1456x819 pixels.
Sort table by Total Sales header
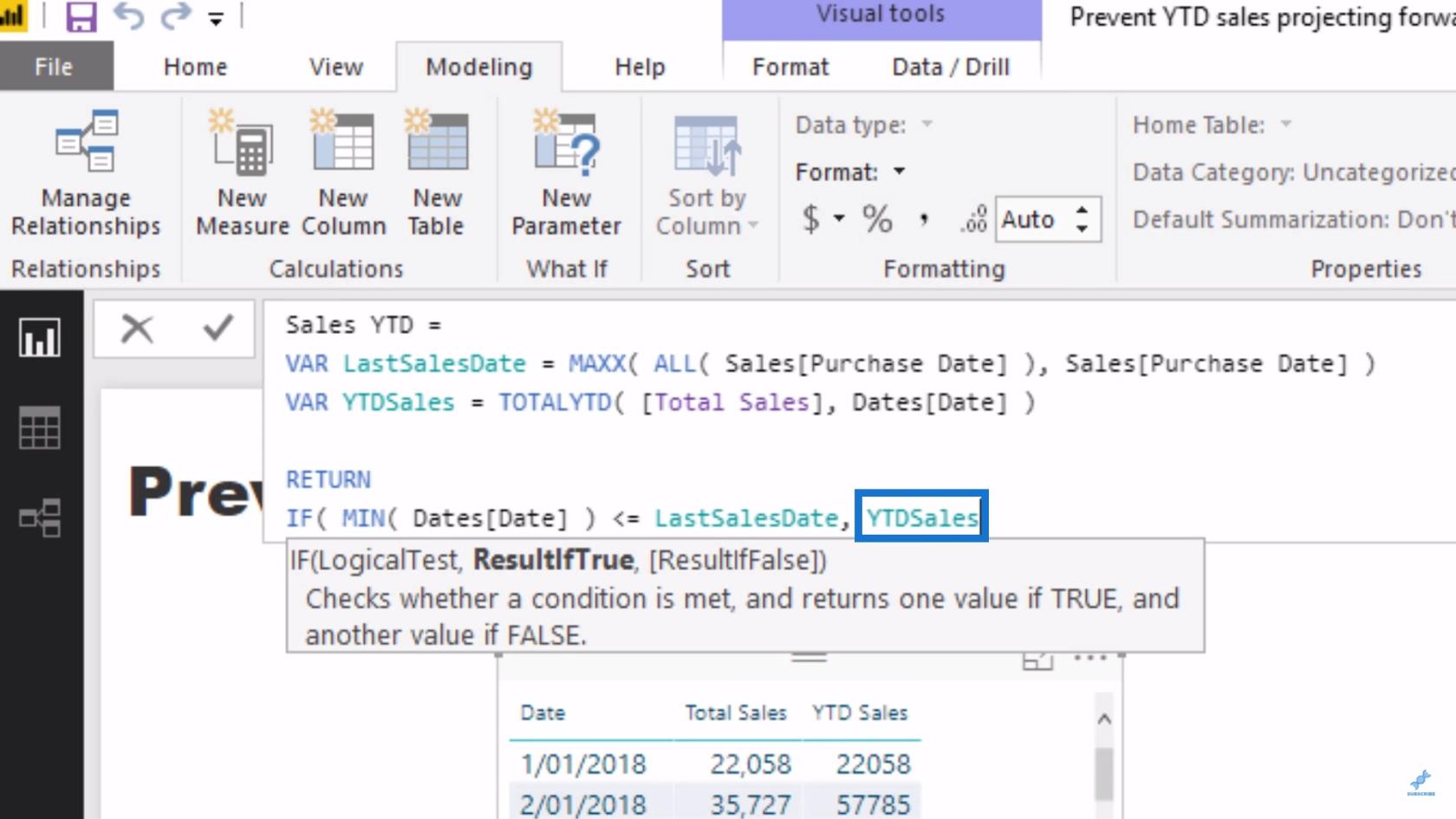736,712
